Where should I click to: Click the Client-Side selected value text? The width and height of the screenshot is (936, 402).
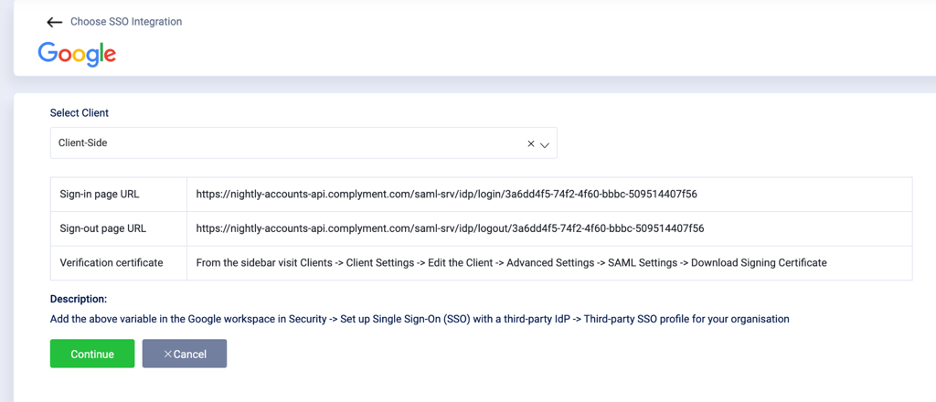[83, 143]
